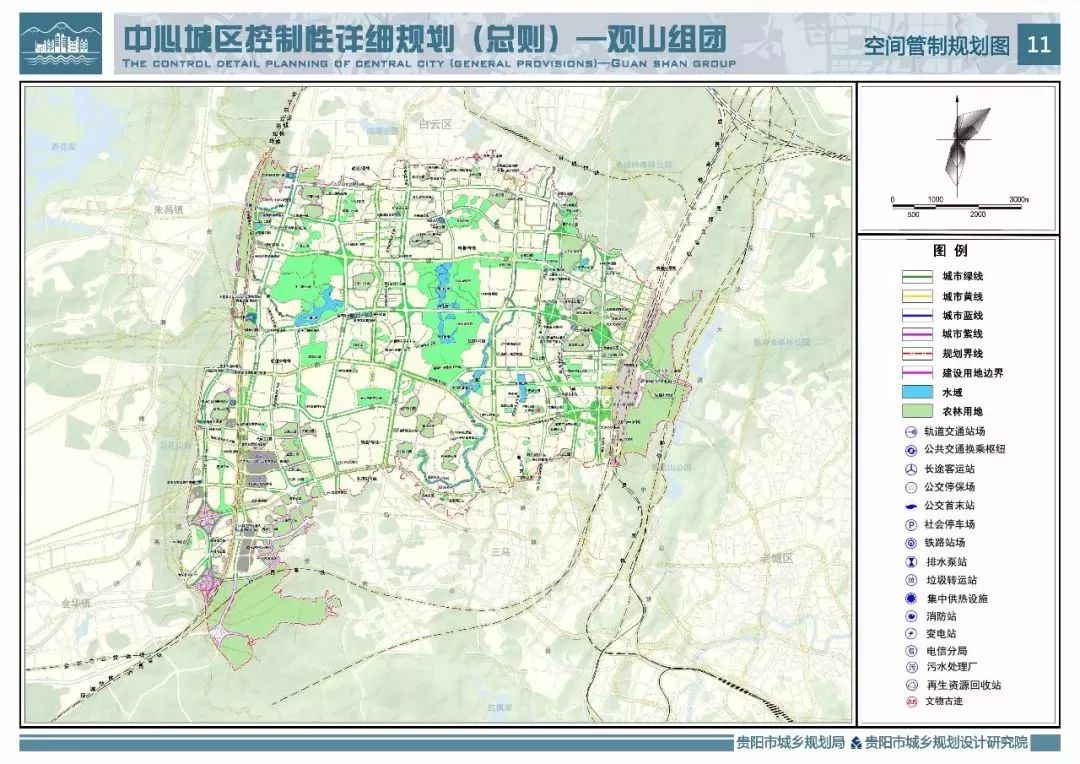
Task: Click the 文物古迹 red legend icon
Action: click(x=911, y=702)
